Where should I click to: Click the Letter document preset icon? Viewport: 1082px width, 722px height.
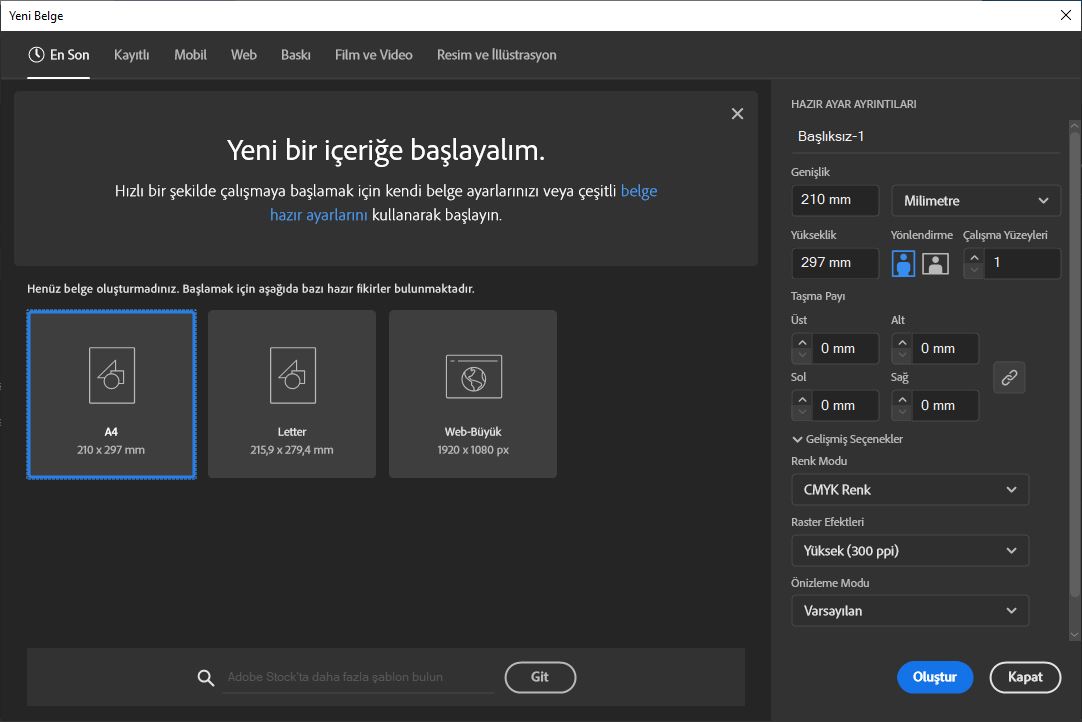(293, 375)
